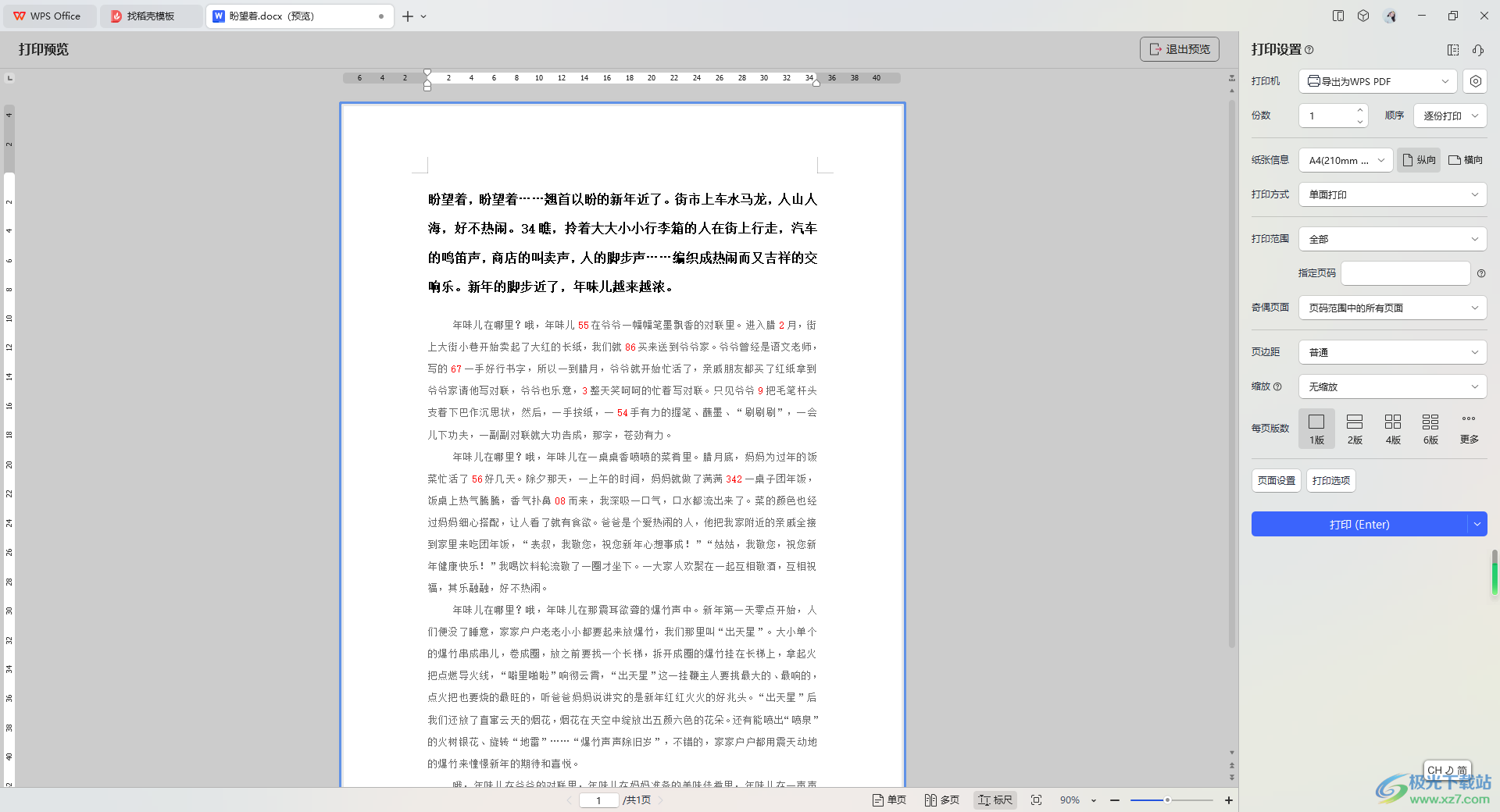Open the user avatar icon
The image size is (1500, 812).
(x=1390, y=16)
